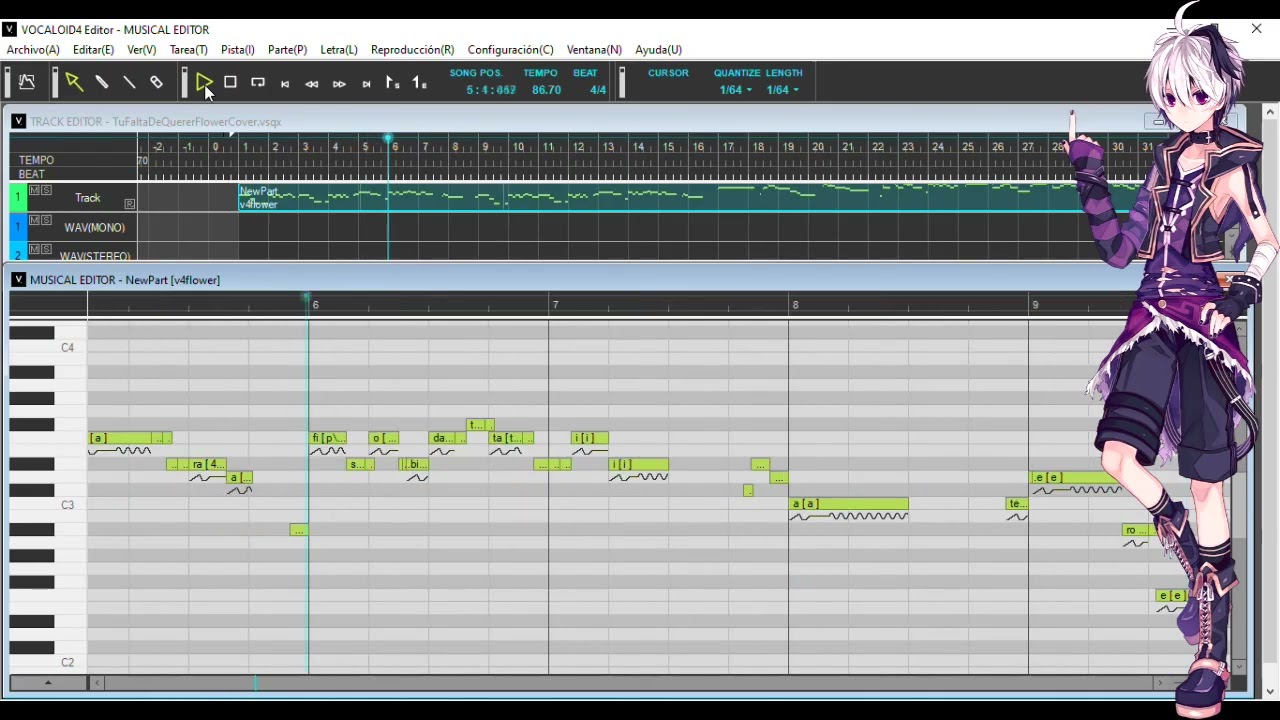1280x720 pixels.
Task: Click the main window's scroll down arrow
Action: point(1271,691)
